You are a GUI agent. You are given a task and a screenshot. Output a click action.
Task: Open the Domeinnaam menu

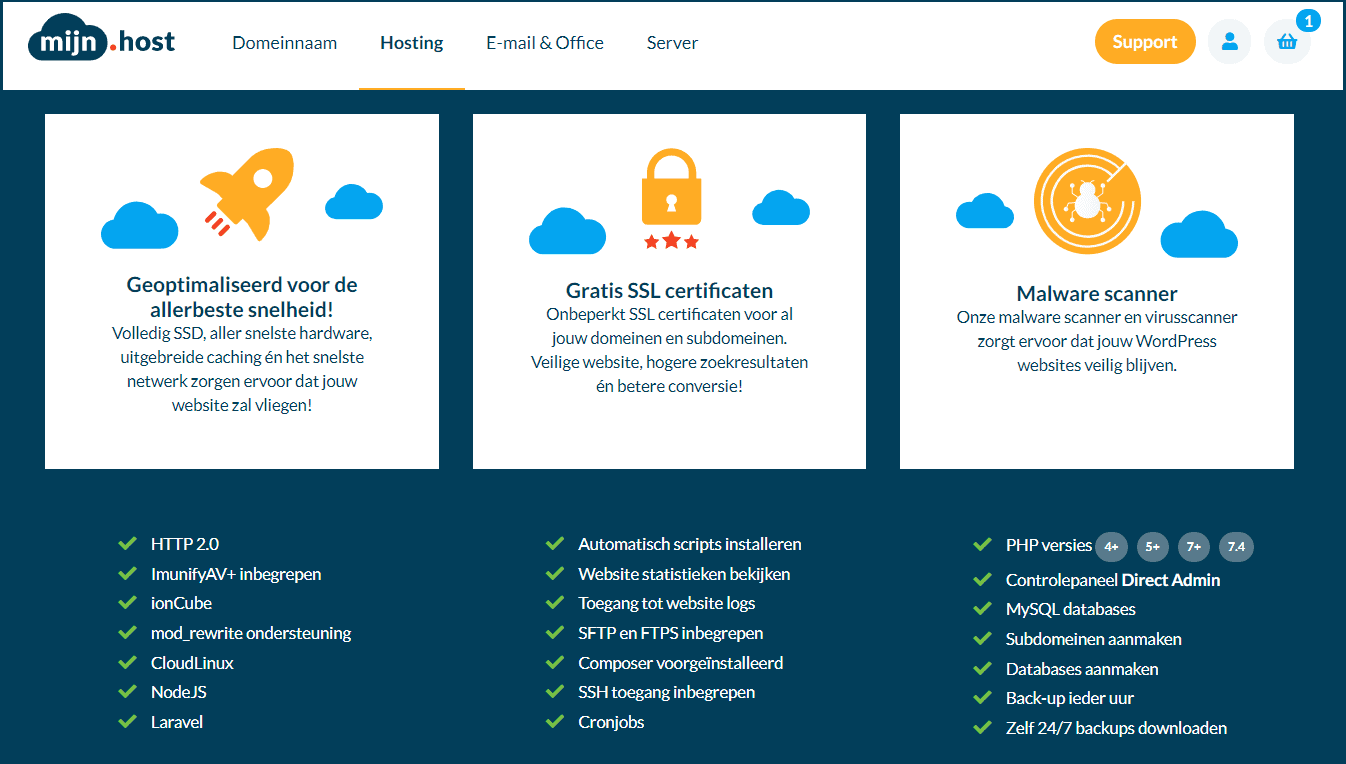(284, 42)
